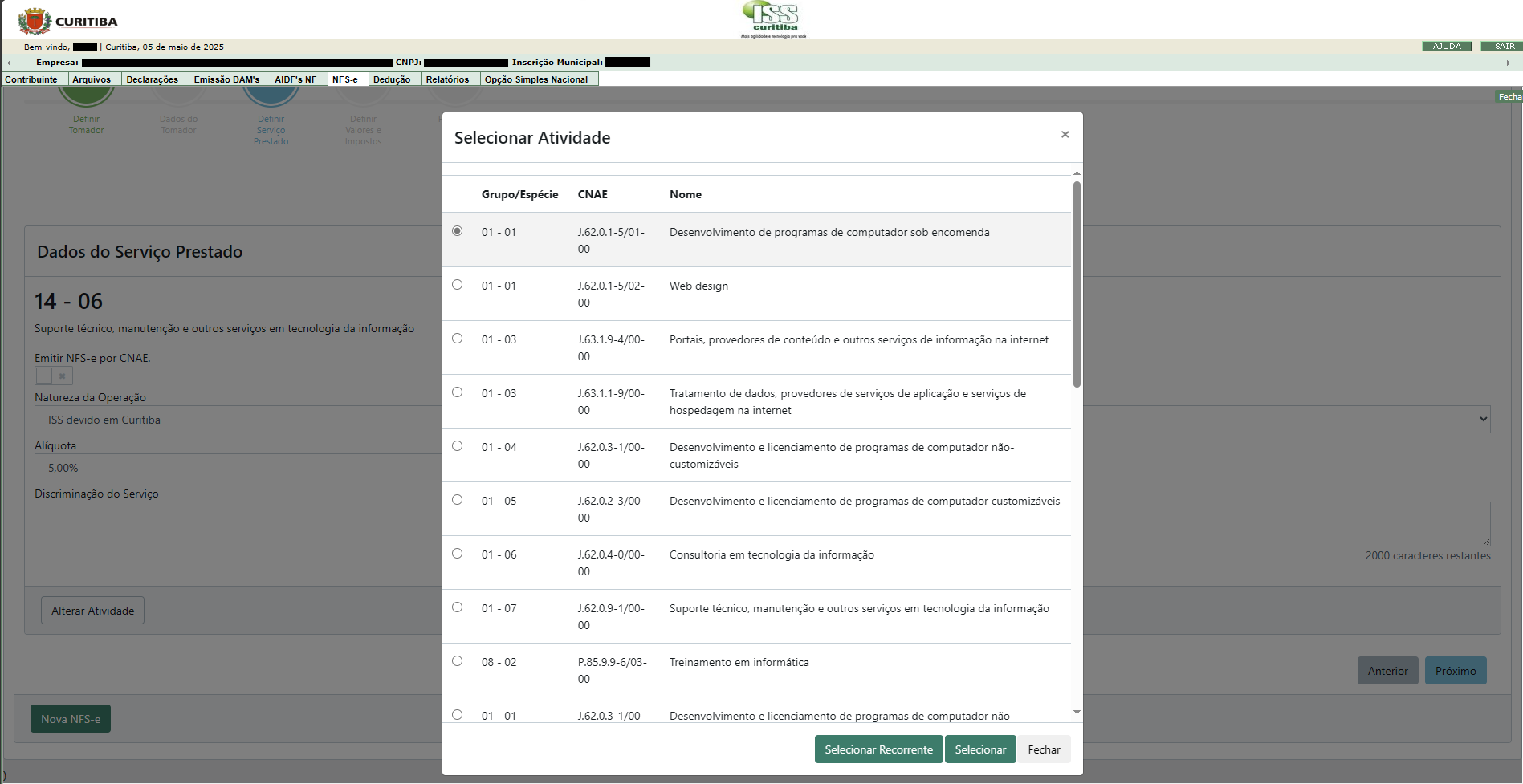Toggle Emitir NFS-e por CNAE switch
The width and height of the screenshot is (1523, 784).
[x=53, y=376]
